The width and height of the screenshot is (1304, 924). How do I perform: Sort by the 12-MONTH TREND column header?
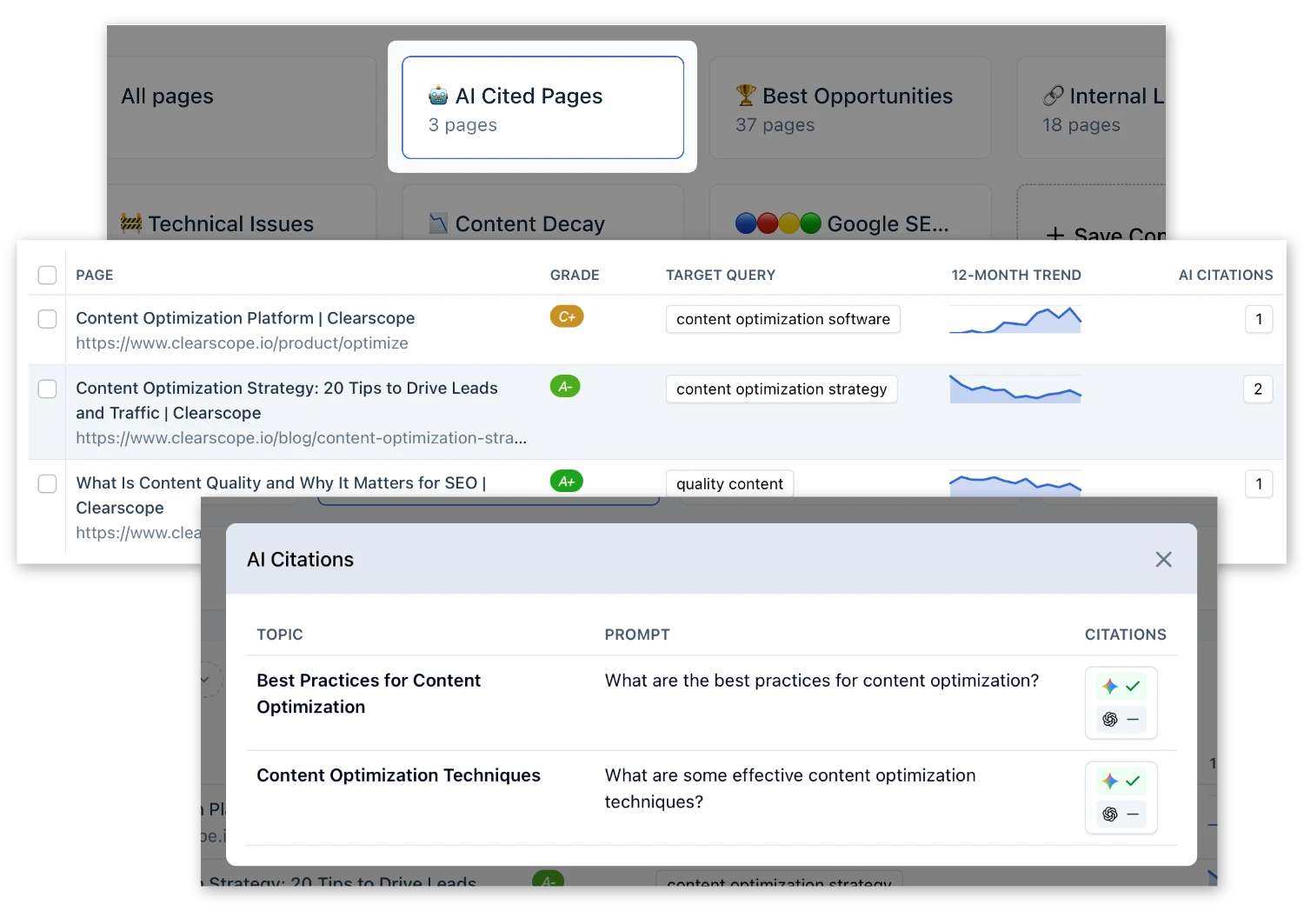1016,275
